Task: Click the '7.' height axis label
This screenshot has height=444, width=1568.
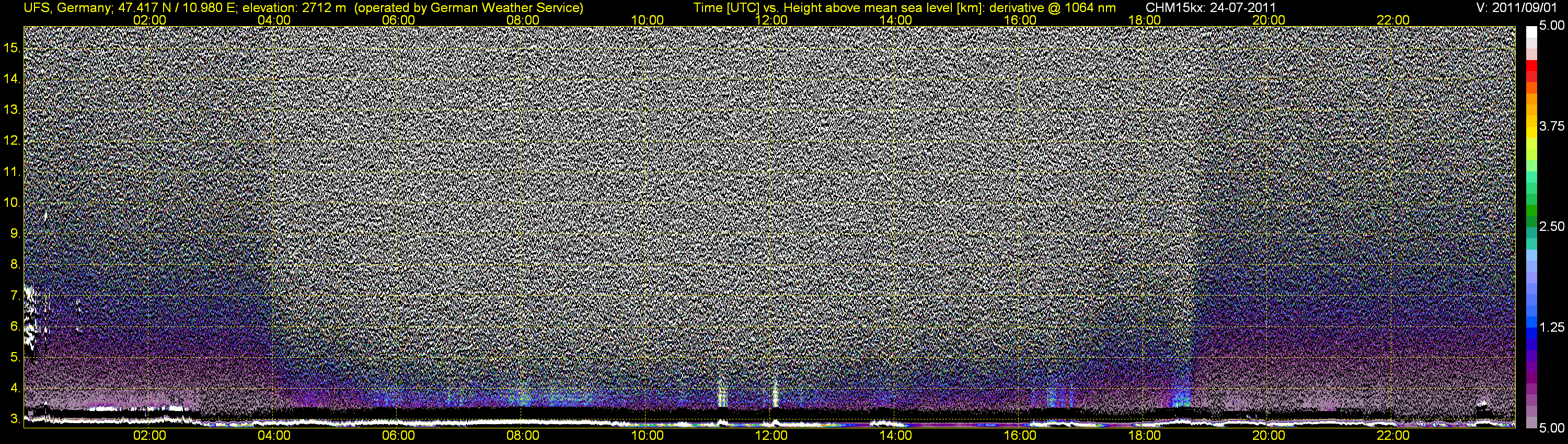Action: click(15, 296)
